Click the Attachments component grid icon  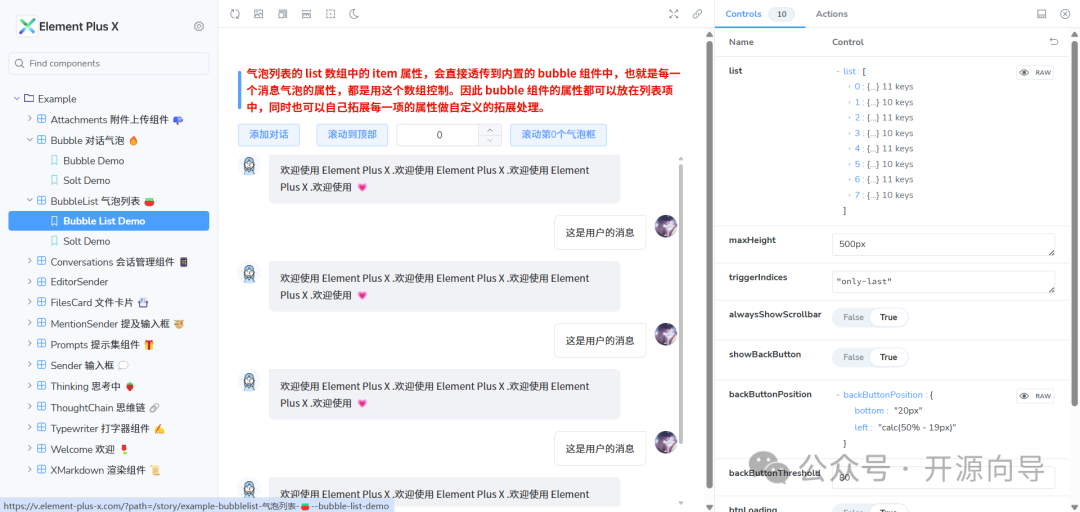coord(41,119)
